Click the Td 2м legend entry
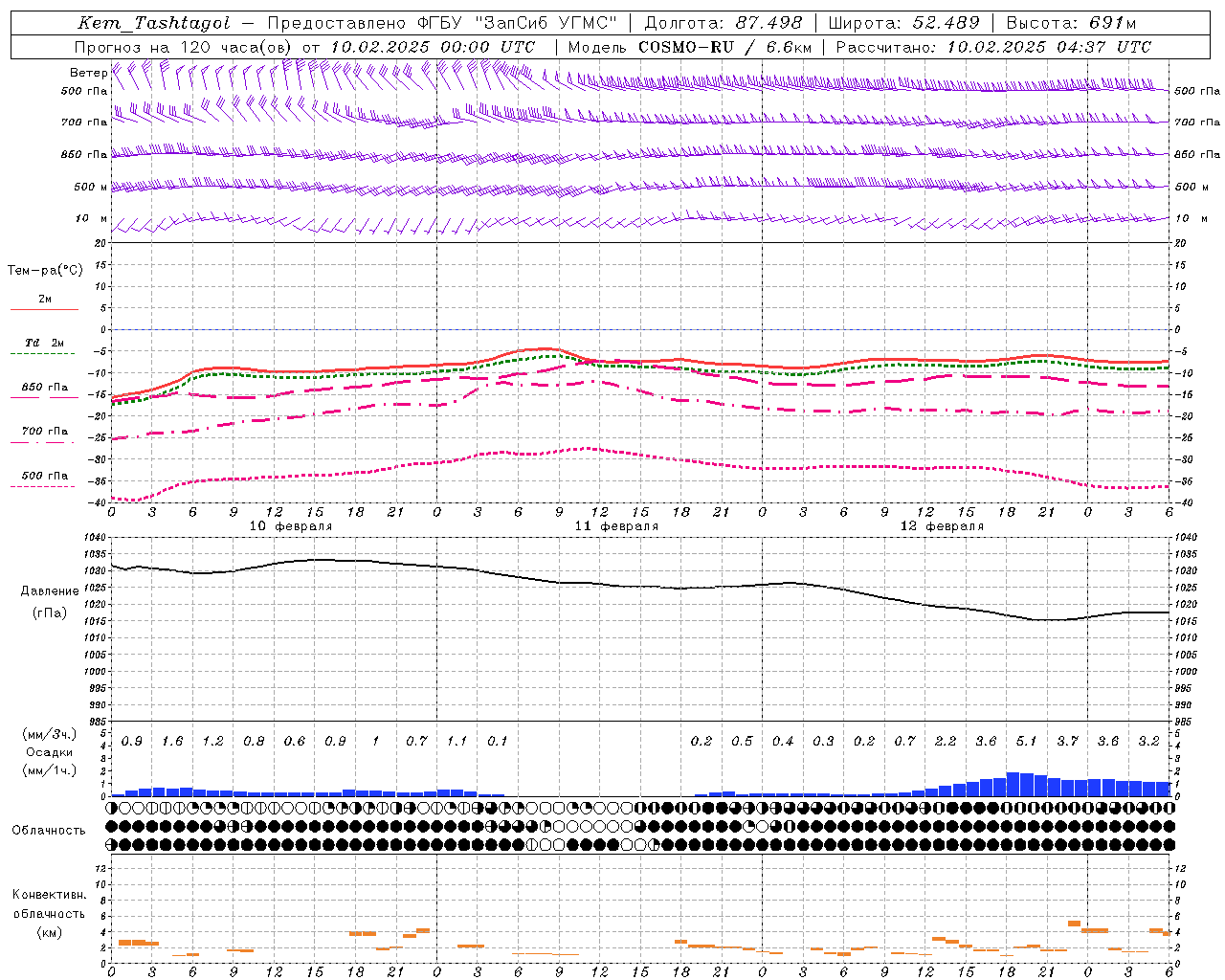 44,343
